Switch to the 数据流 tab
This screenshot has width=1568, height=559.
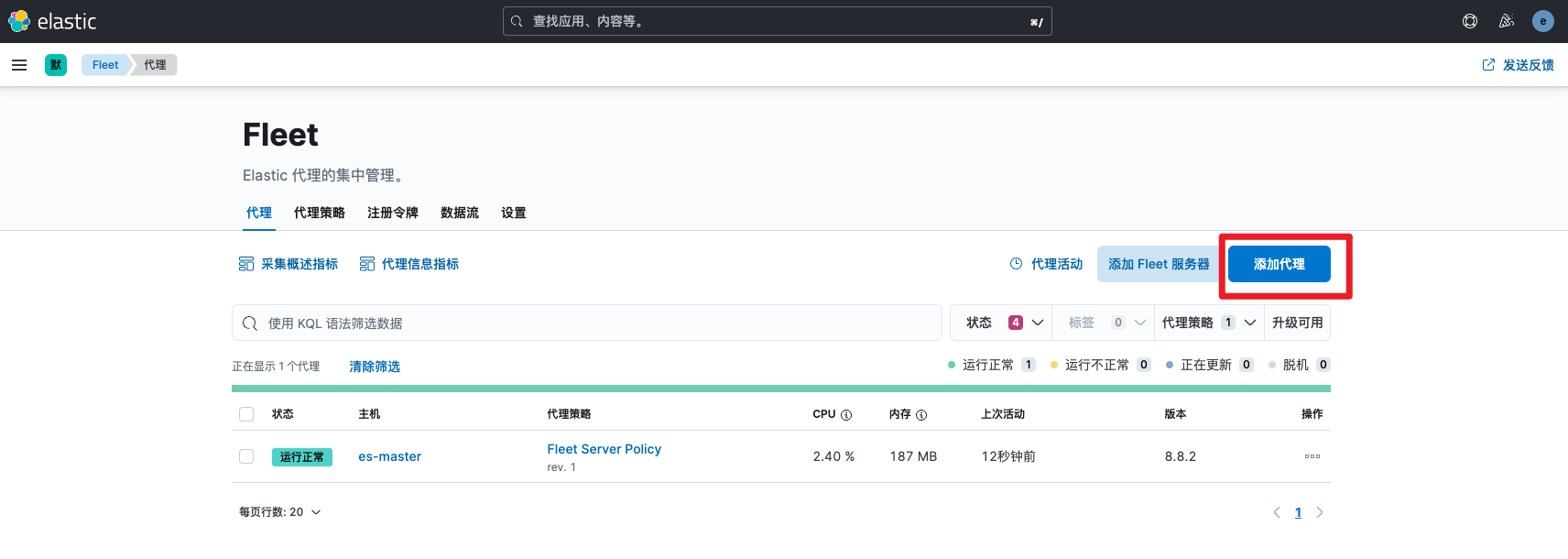pyautogui.click(x=460, y=213)
